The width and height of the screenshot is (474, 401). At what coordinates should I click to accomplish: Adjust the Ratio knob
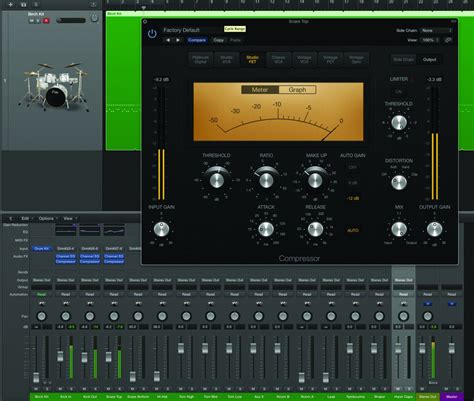(266, 180)
